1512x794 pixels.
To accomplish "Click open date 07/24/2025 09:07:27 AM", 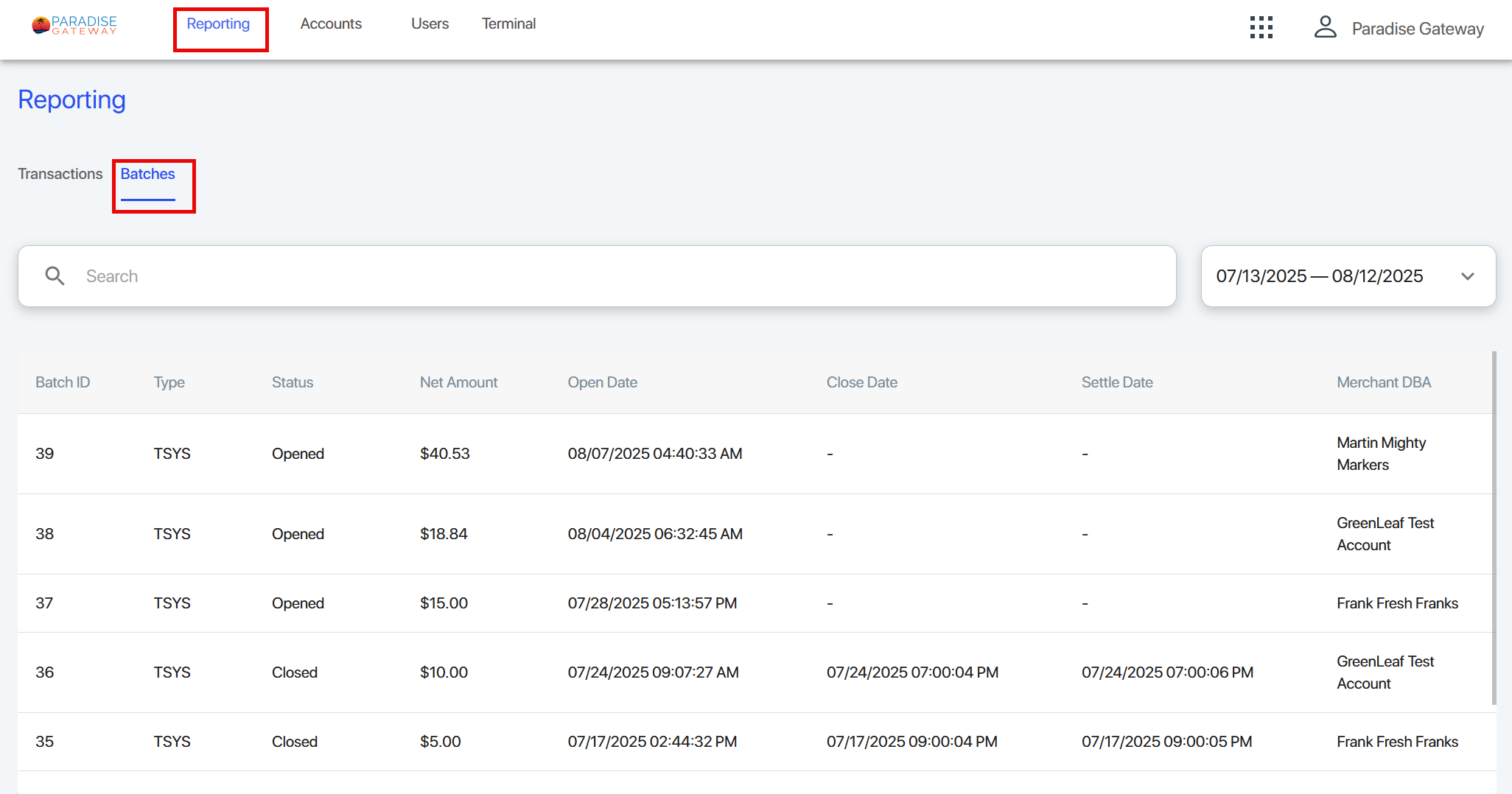I will point(653,672).
